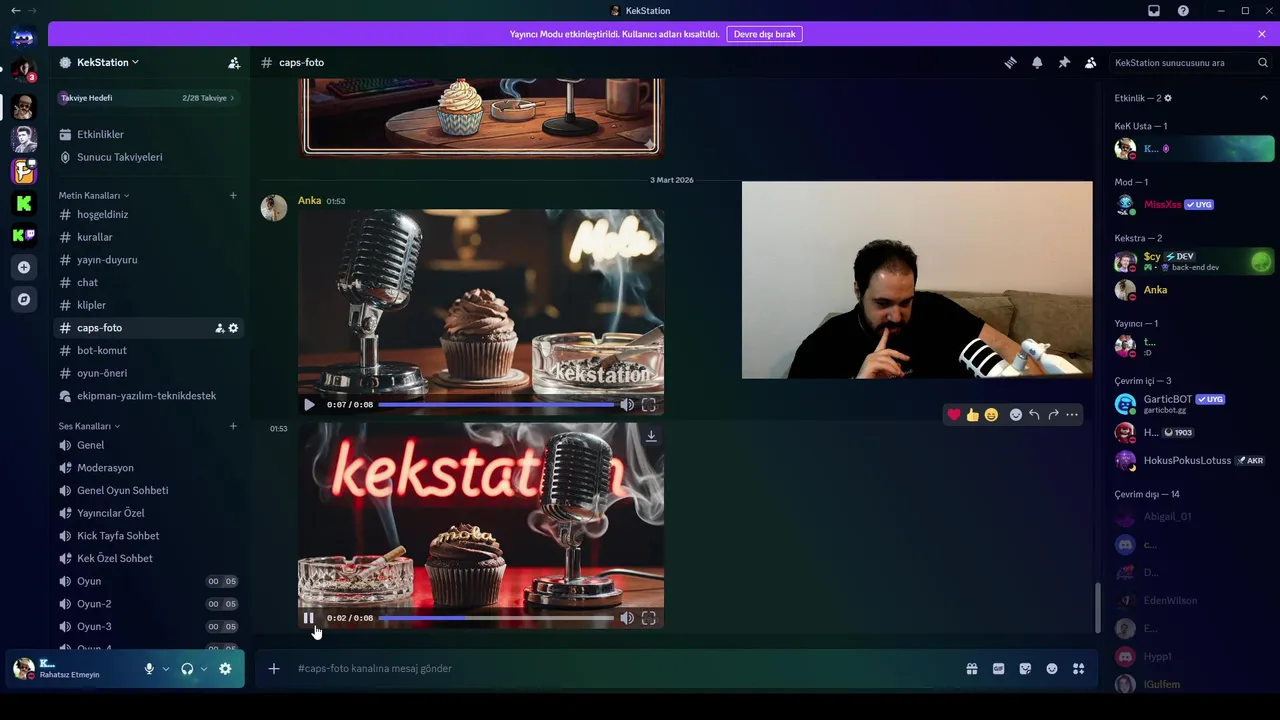
Task: Toggle fullscreen on the first video
Action: coord(649,405)
